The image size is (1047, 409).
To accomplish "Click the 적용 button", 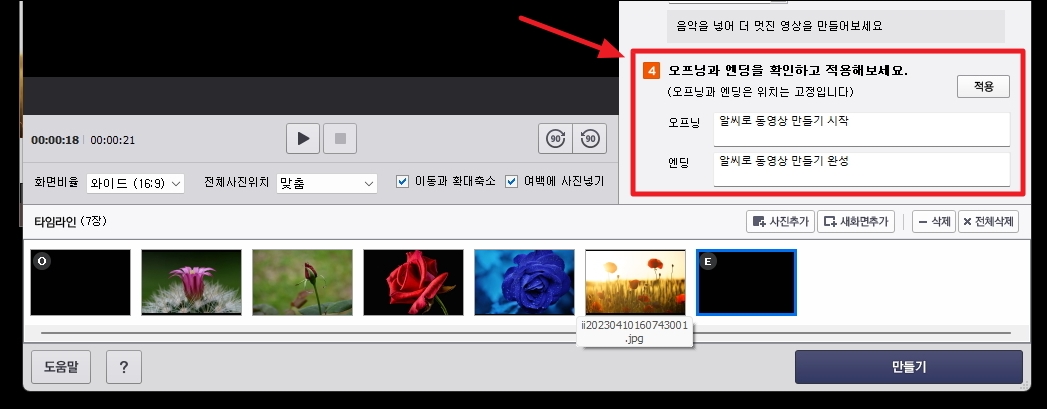I will click(983, 87).
